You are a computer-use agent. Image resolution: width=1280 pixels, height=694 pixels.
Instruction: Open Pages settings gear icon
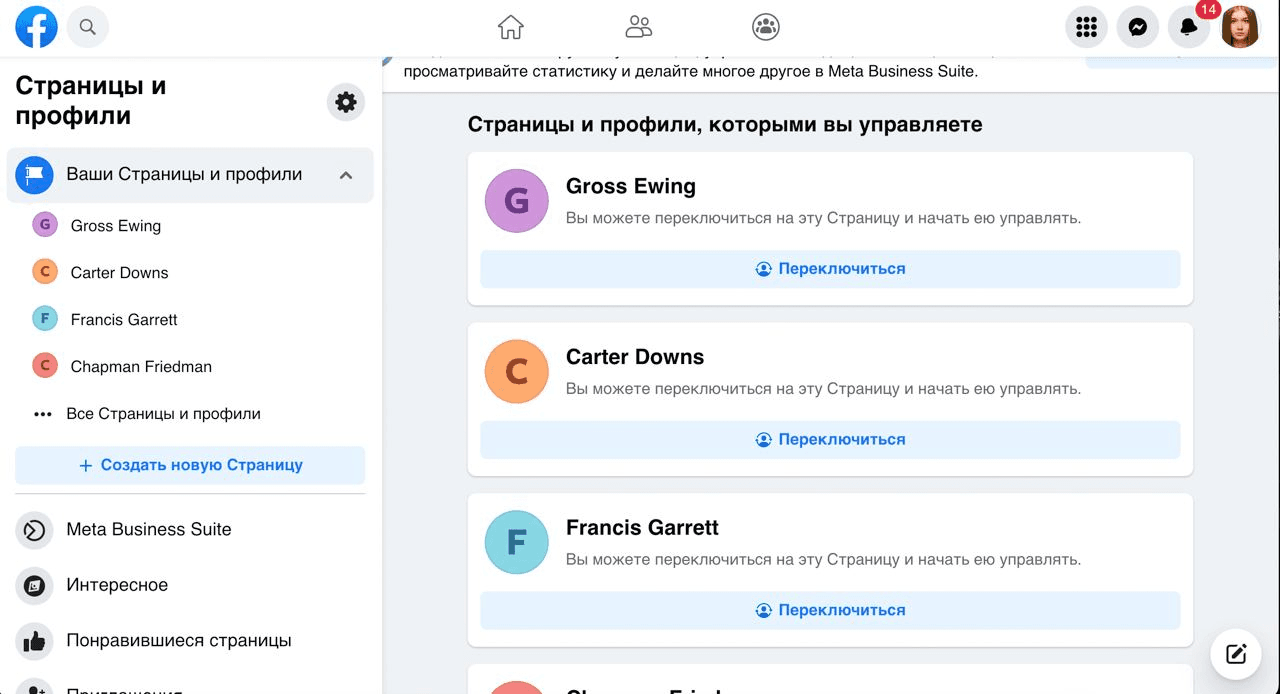(x=346, y=102)
